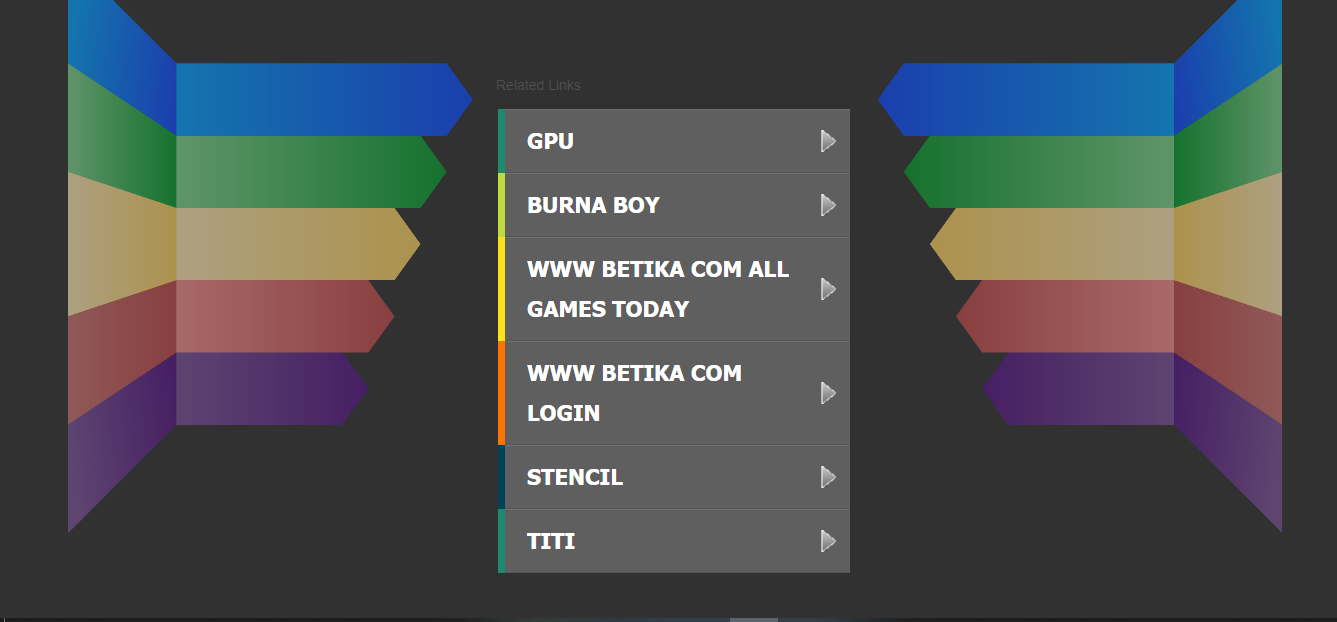
Task: Click the 'Related Links' heading text
Action: [538, 86]
